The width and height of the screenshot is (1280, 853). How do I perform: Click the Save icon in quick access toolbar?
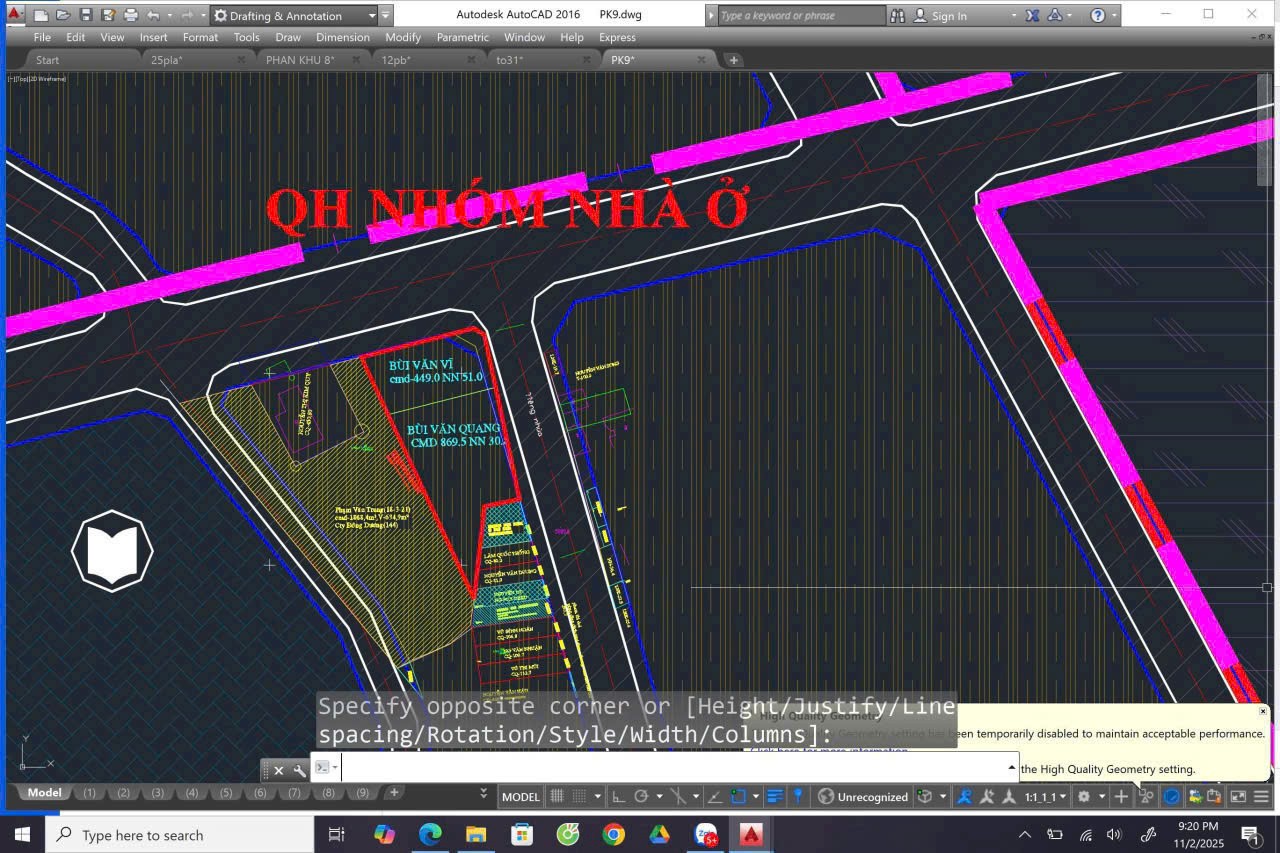(86, 15)
